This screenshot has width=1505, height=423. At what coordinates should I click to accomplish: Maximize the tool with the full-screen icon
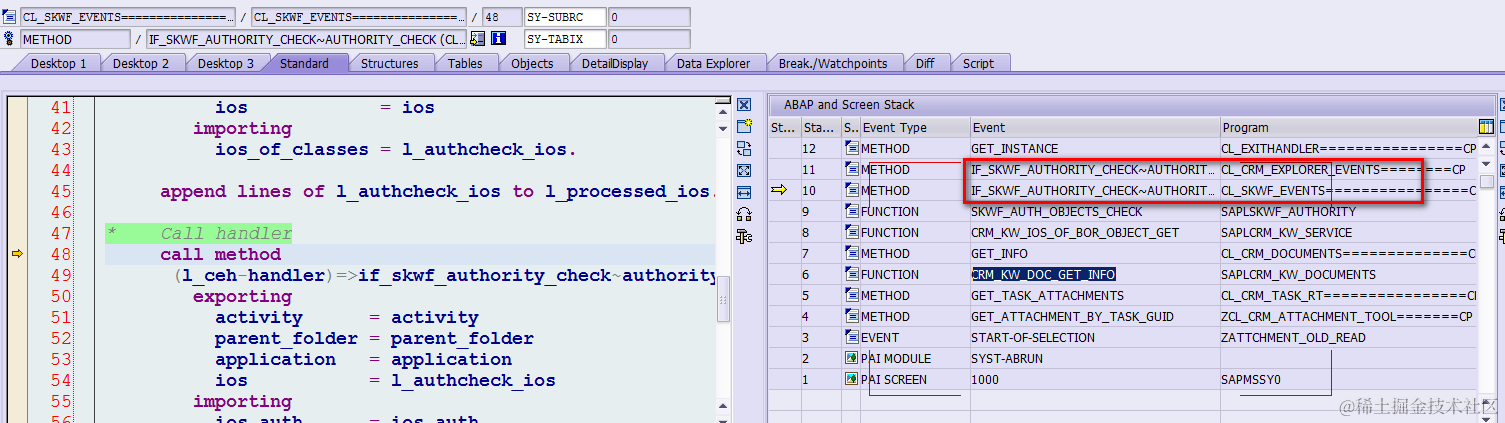[744, 170]
